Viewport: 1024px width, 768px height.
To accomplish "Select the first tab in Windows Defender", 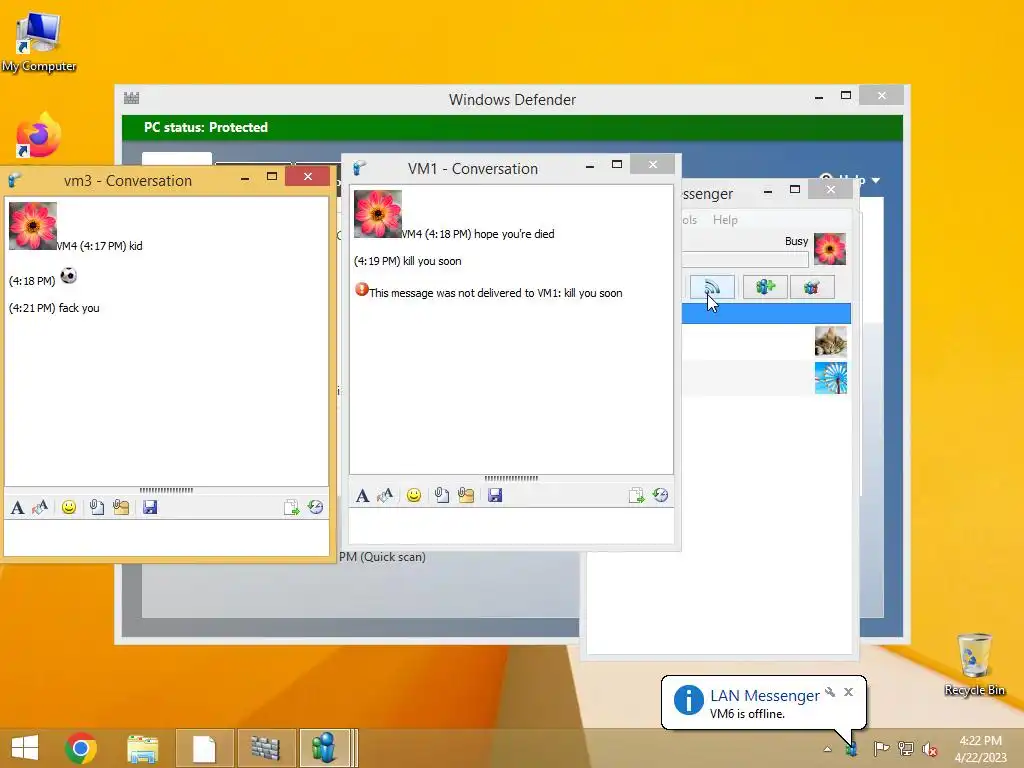I will point(177,159).
